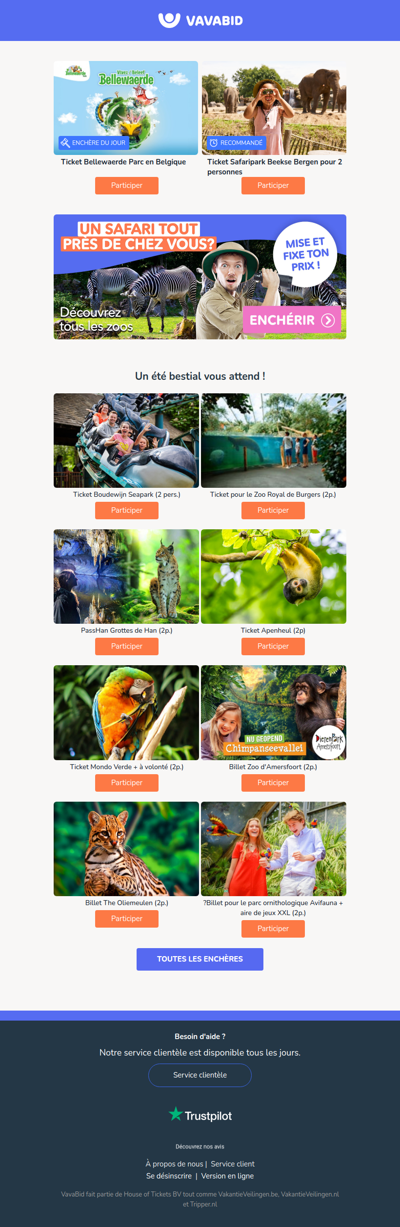Open the Bellewaerde park ticket image
Image resolution: width=400 pixels, height=1227 pixels.
pyautogui.click(x=126, y=108)
